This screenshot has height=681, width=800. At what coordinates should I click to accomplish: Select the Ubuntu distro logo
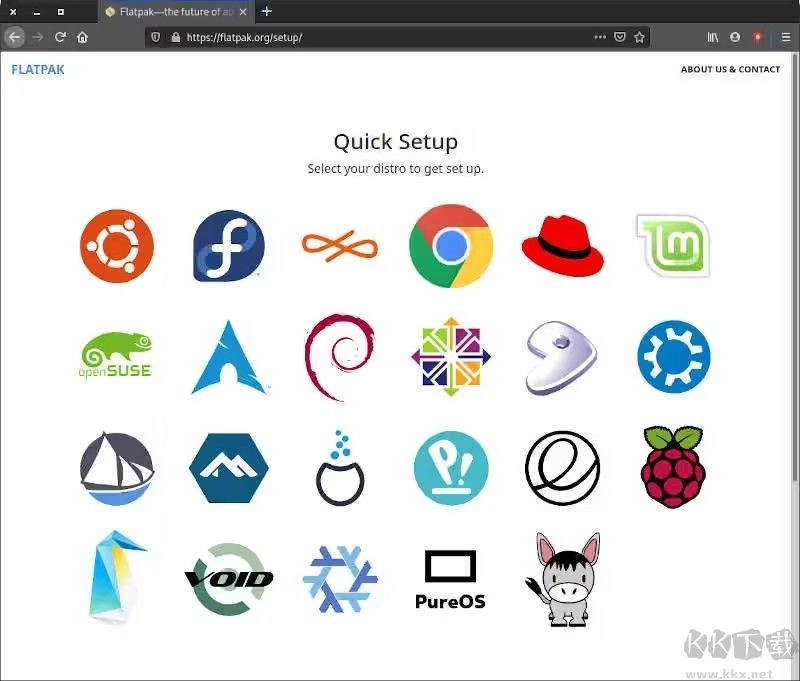(117, 246)
